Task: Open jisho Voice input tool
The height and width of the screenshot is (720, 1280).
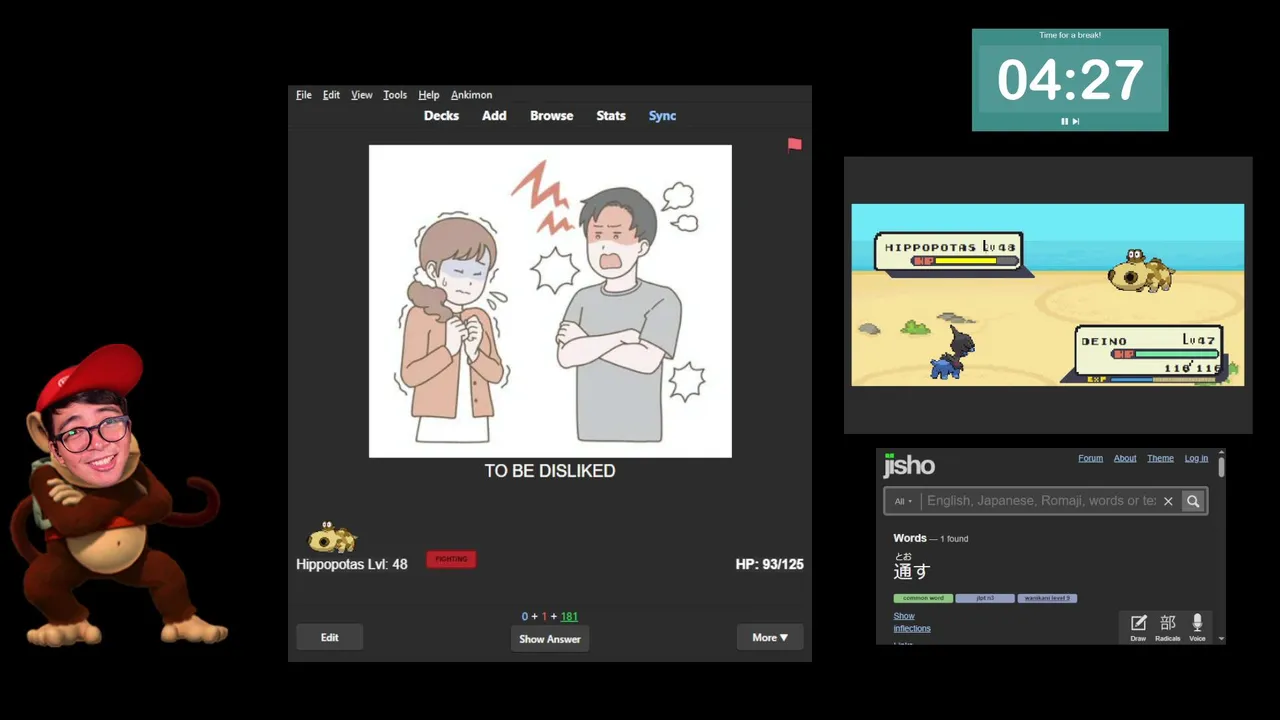Action: click(1197, 627)
